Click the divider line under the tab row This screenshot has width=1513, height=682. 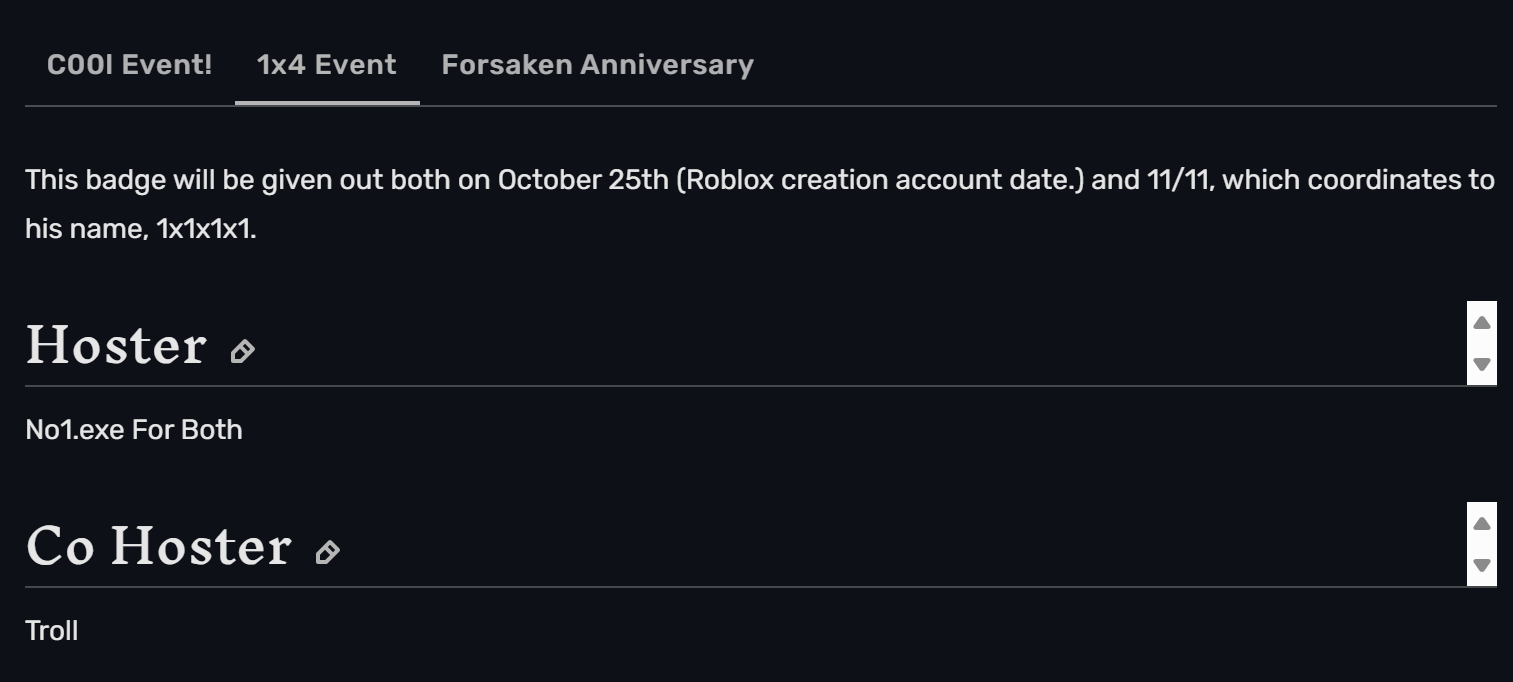756,101
